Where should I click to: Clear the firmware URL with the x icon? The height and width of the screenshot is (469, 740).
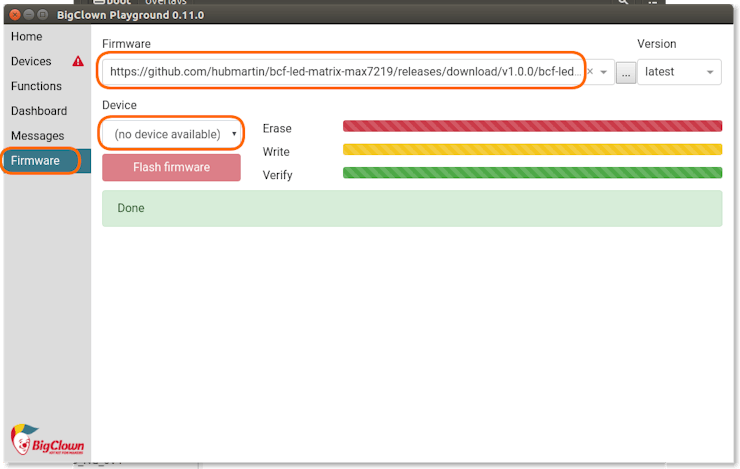point(590,72)
